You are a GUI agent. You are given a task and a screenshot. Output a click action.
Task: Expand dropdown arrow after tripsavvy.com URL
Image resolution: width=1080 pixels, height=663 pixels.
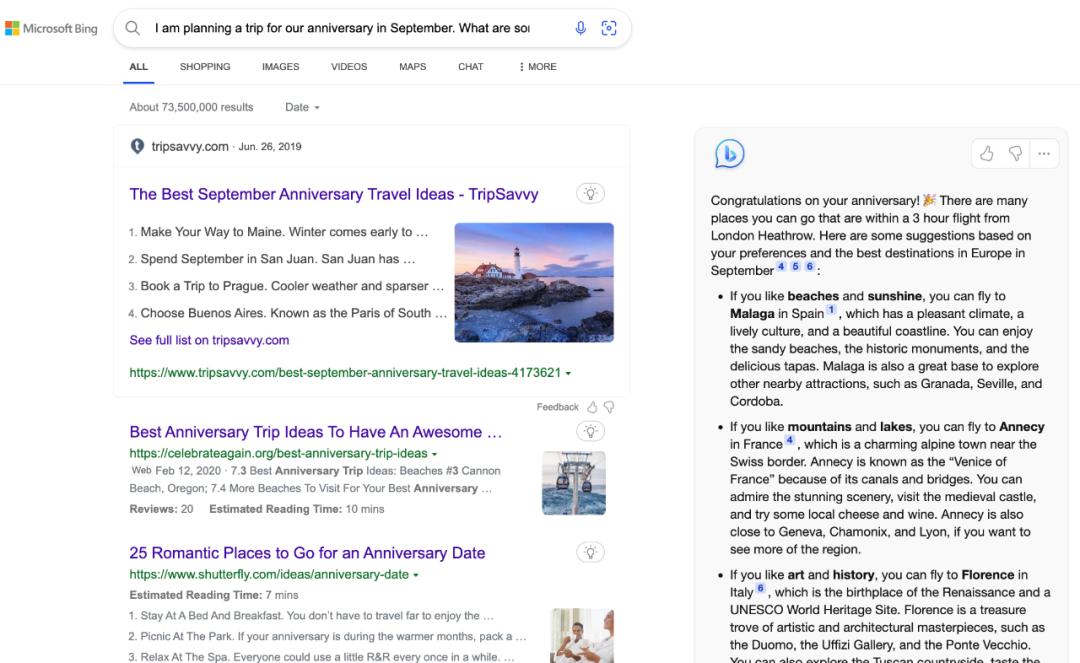569,373
